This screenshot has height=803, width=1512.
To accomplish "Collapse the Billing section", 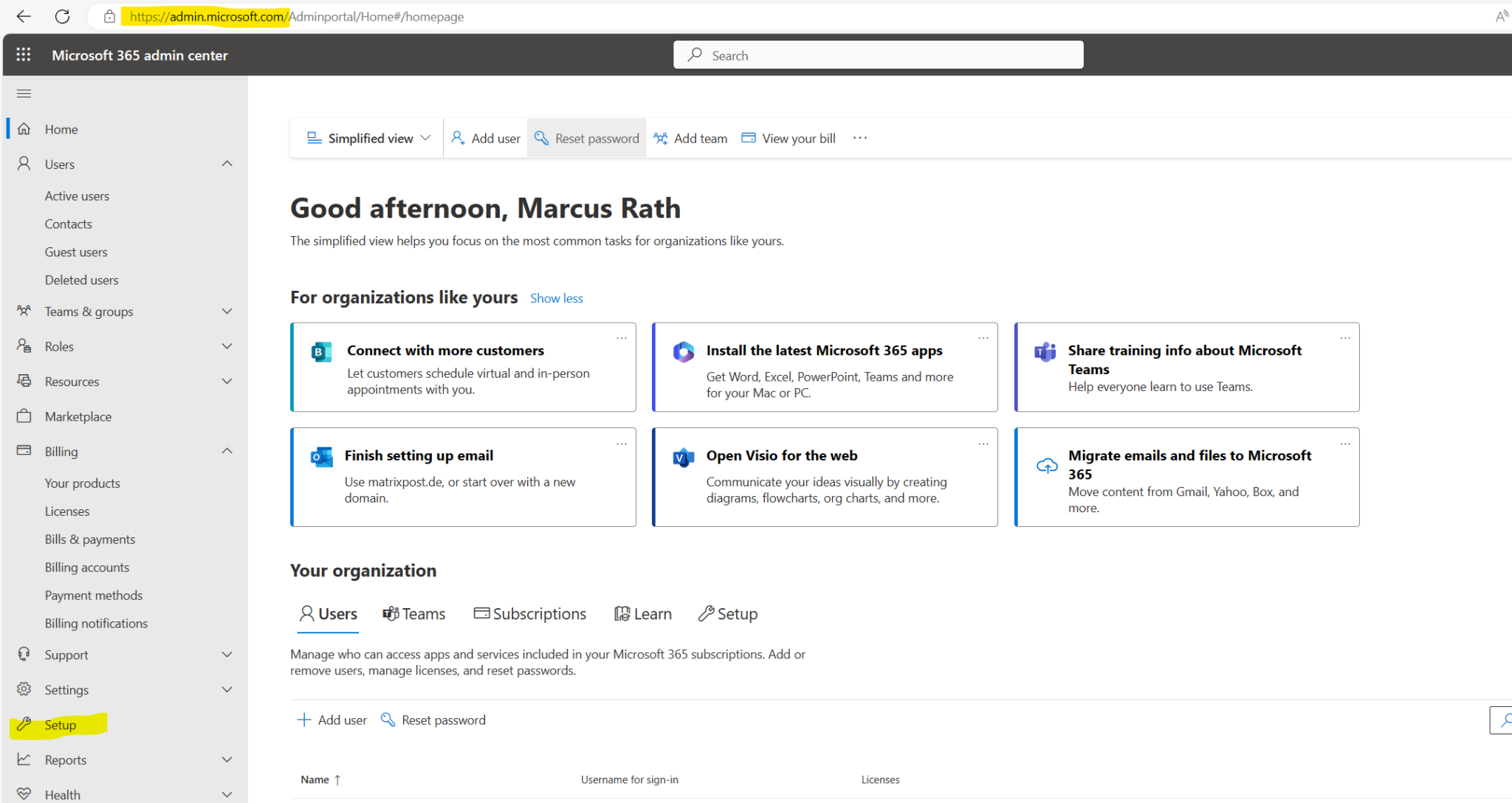I will tap(227, 450).
